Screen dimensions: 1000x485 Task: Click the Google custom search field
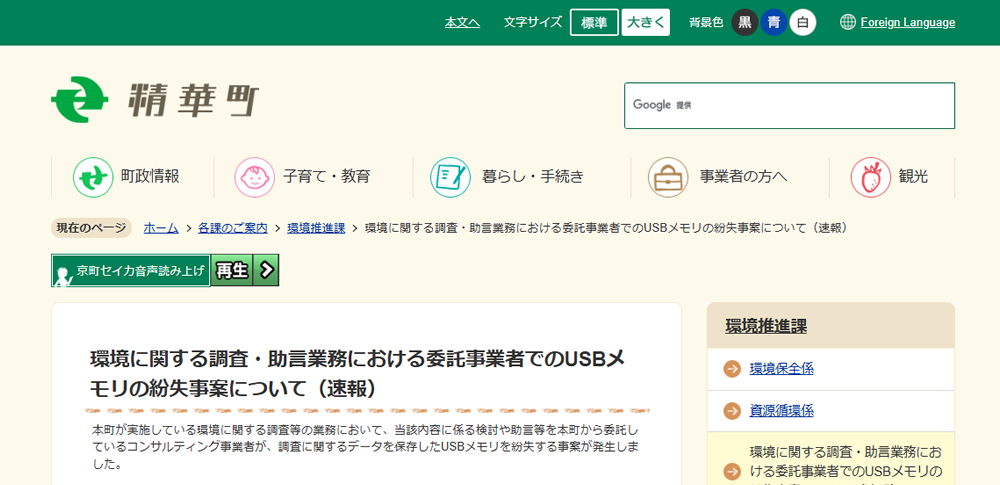810,105
